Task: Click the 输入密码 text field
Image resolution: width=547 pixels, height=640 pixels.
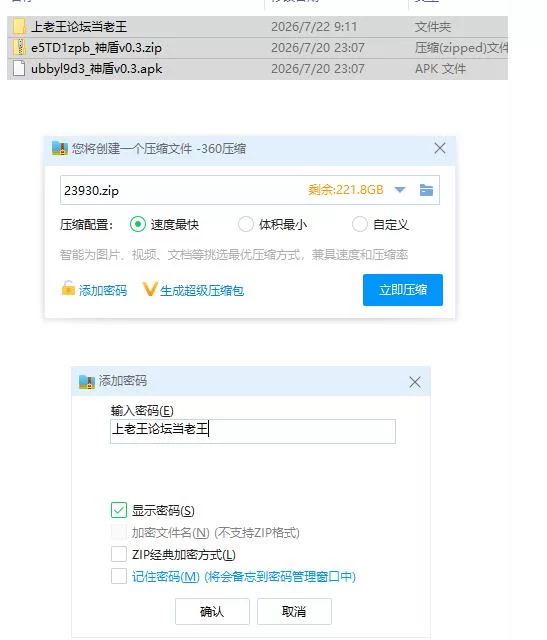Action: click(x=253, y=431)
